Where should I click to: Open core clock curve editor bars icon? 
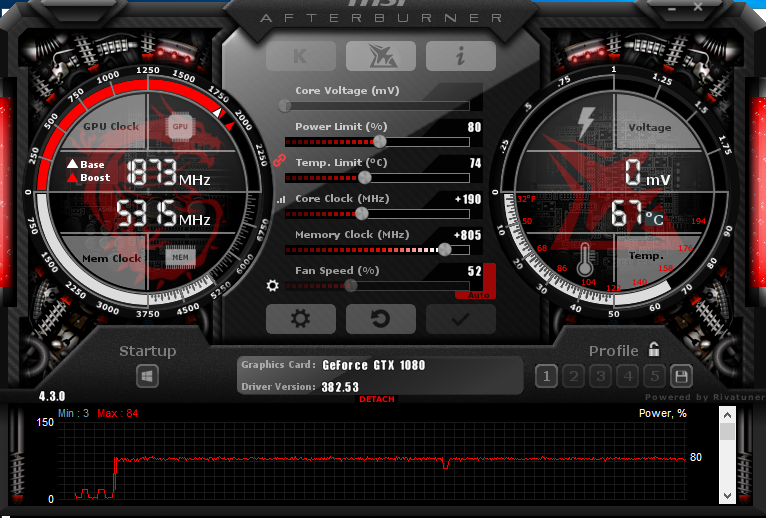coord(281,199)
